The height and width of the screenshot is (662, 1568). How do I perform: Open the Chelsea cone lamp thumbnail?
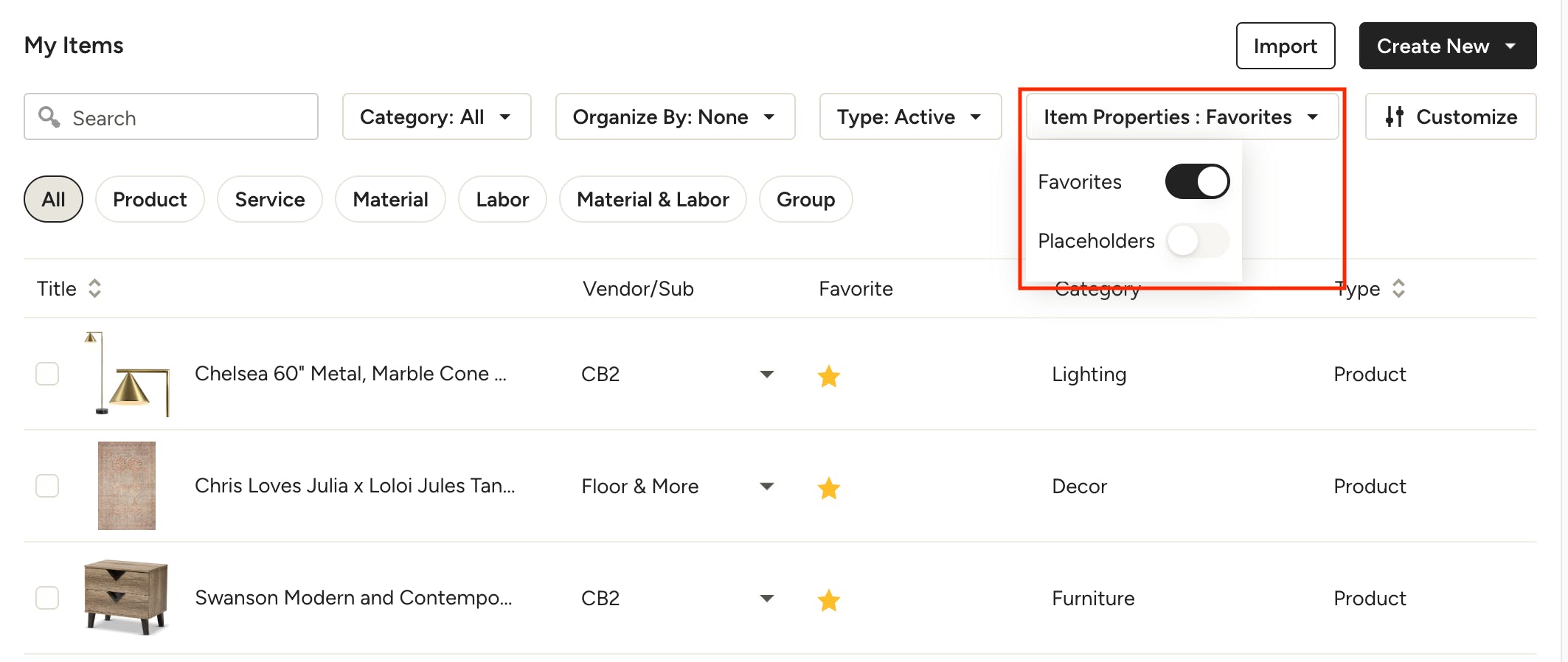pyautogui.click(x=128, y=374)
